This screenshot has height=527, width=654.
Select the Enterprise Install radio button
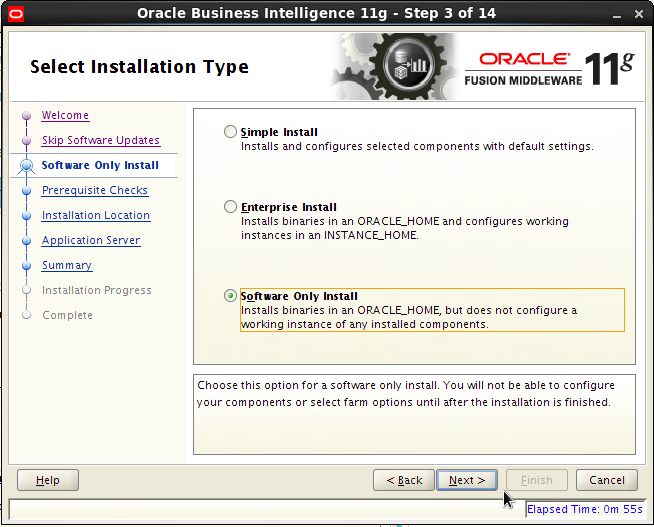click(230, 206)
